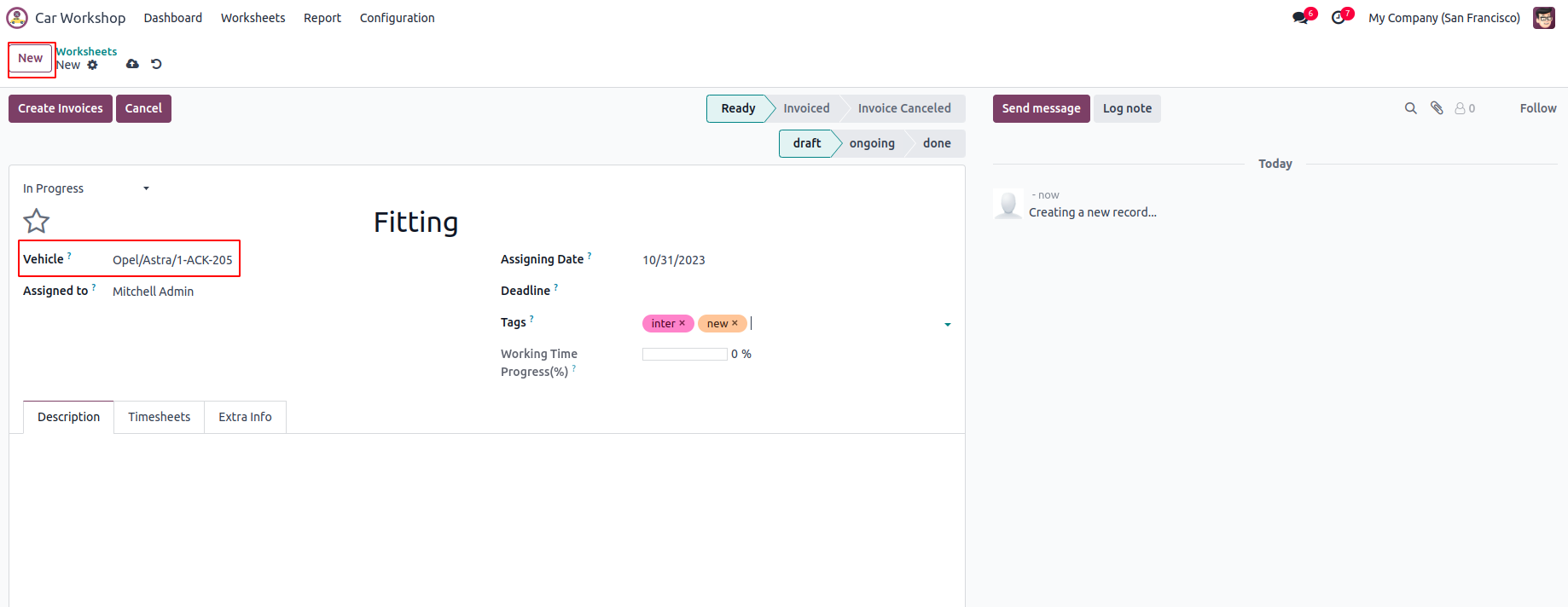Click the Create Invoices button
The image size is (1568, 607).
61,108
